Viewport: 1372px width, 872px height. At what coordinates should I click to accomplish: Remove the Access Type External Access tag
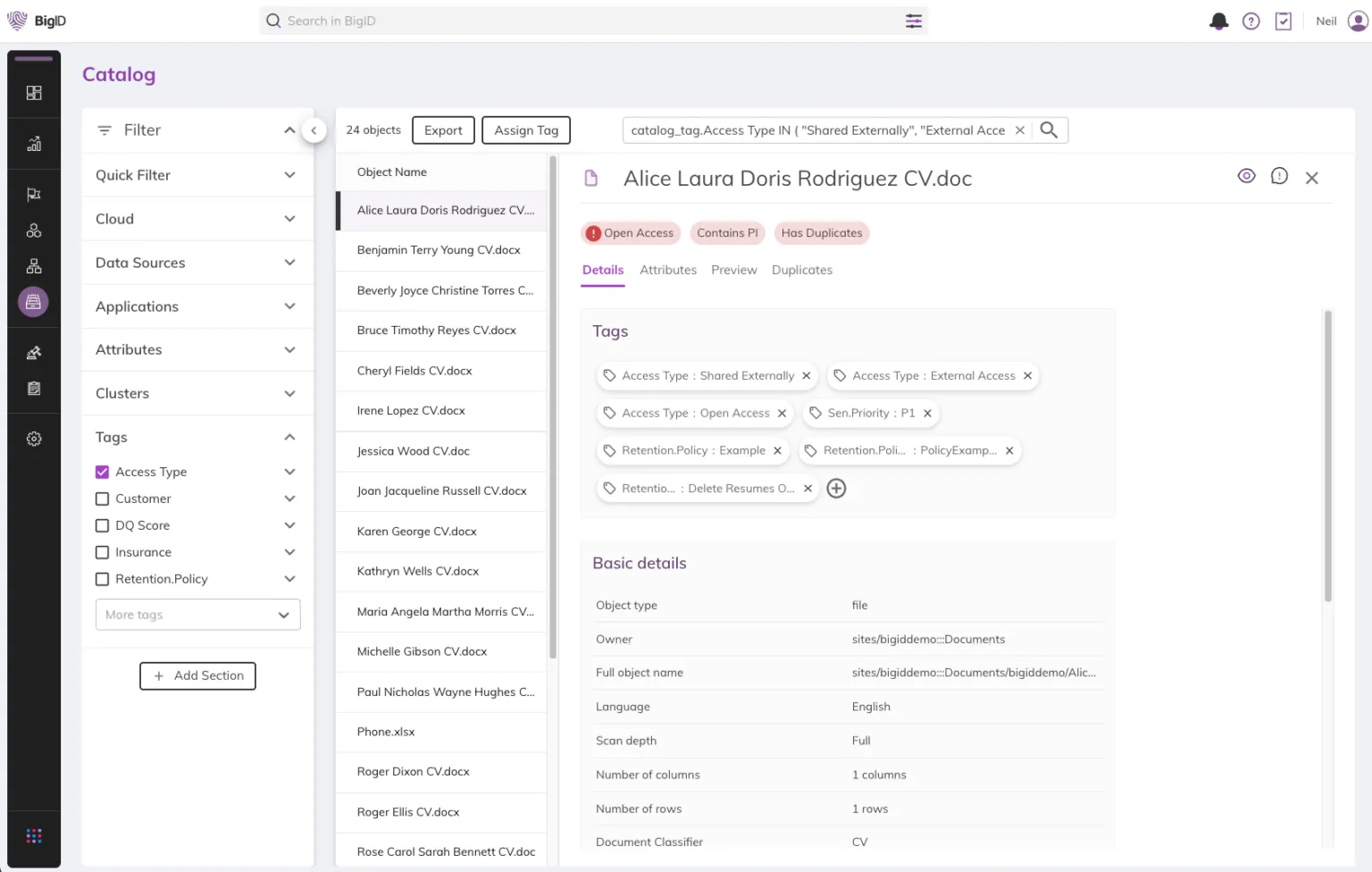click(x=1027, y=376)
